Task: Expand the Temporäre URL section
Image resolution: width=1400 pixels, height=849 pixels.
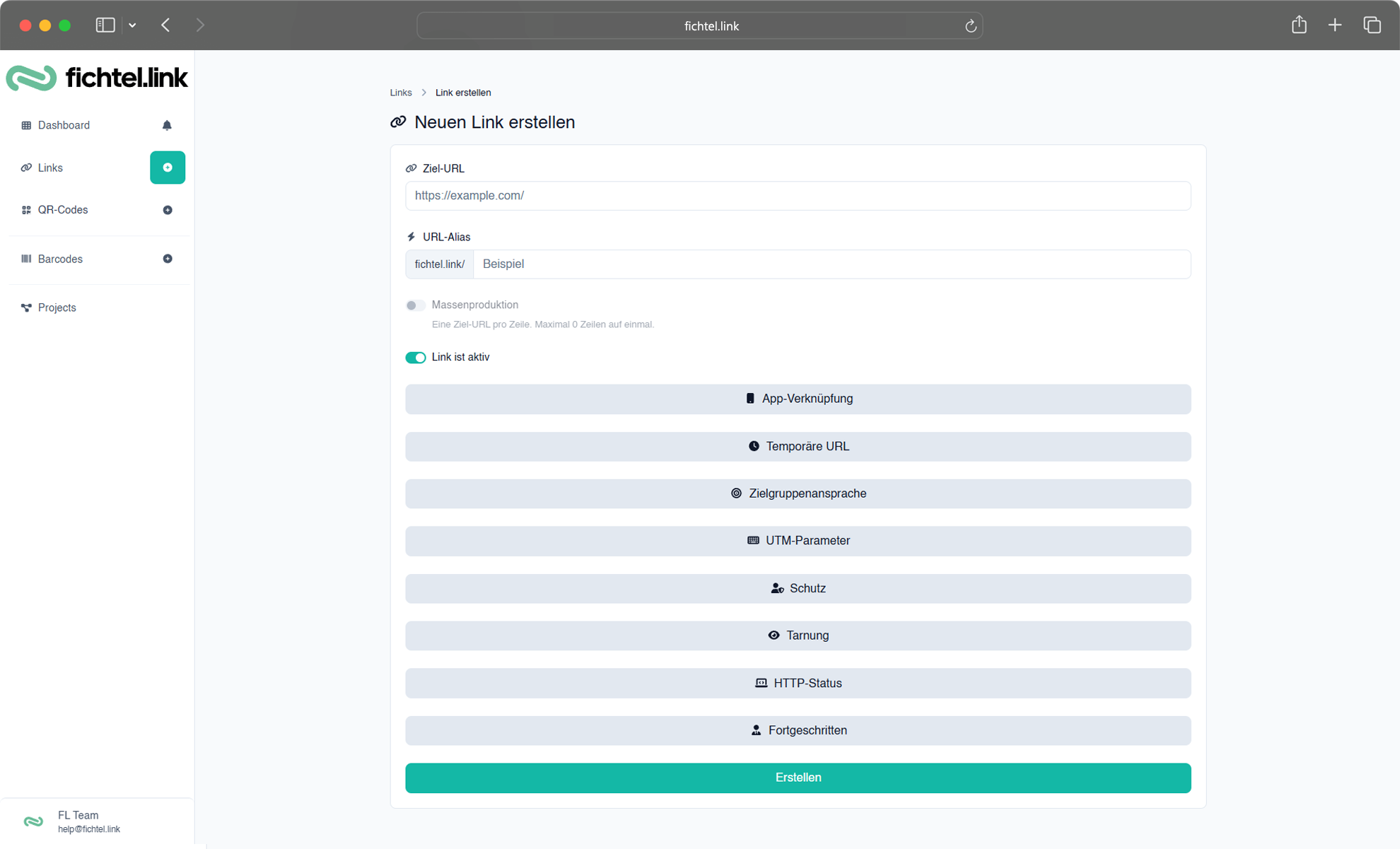Action: point(798,446)
